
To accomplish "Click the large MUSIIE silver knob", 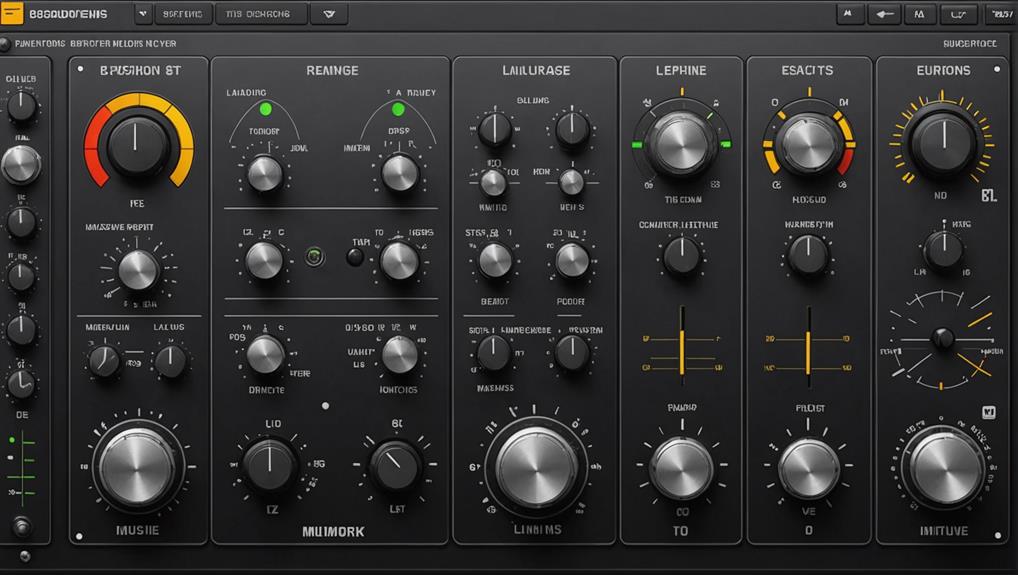I will [137, 466].
